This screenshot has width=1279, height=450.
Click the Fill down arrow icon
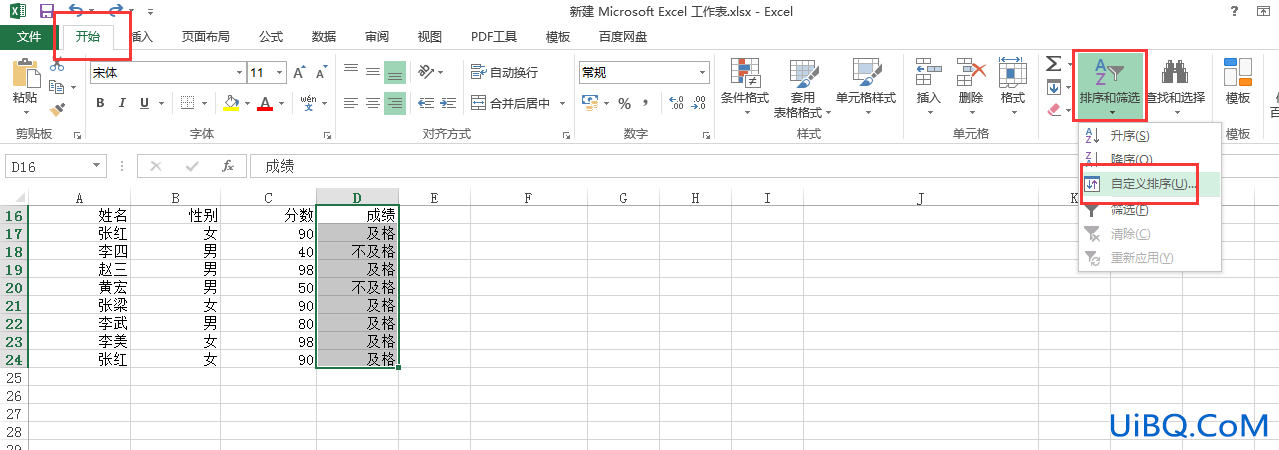[x=1054, y=88]
